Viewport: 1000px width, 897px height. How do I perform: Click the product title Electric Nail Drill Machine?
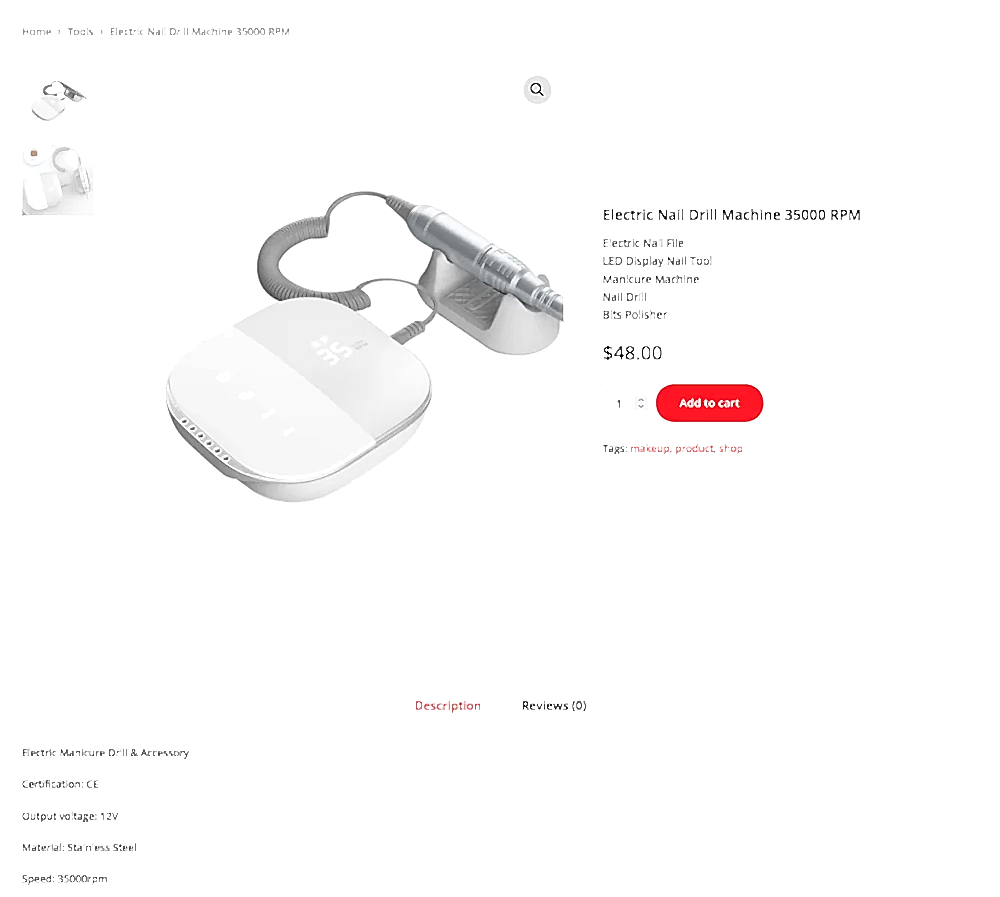732,215
